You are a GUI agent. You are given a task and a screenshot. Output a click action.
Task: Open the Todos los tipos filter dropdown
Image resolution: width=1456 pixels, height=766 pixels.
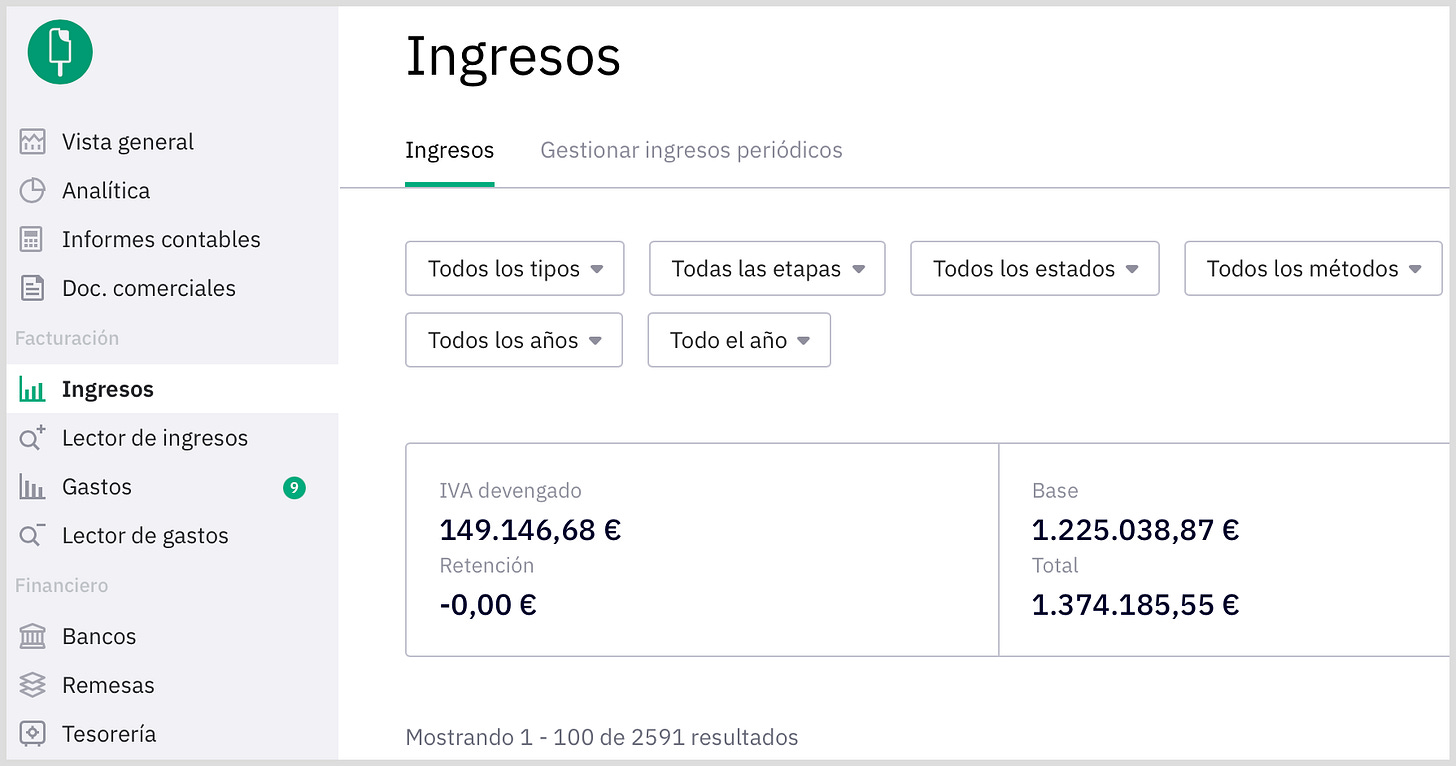tap(514, 268)
